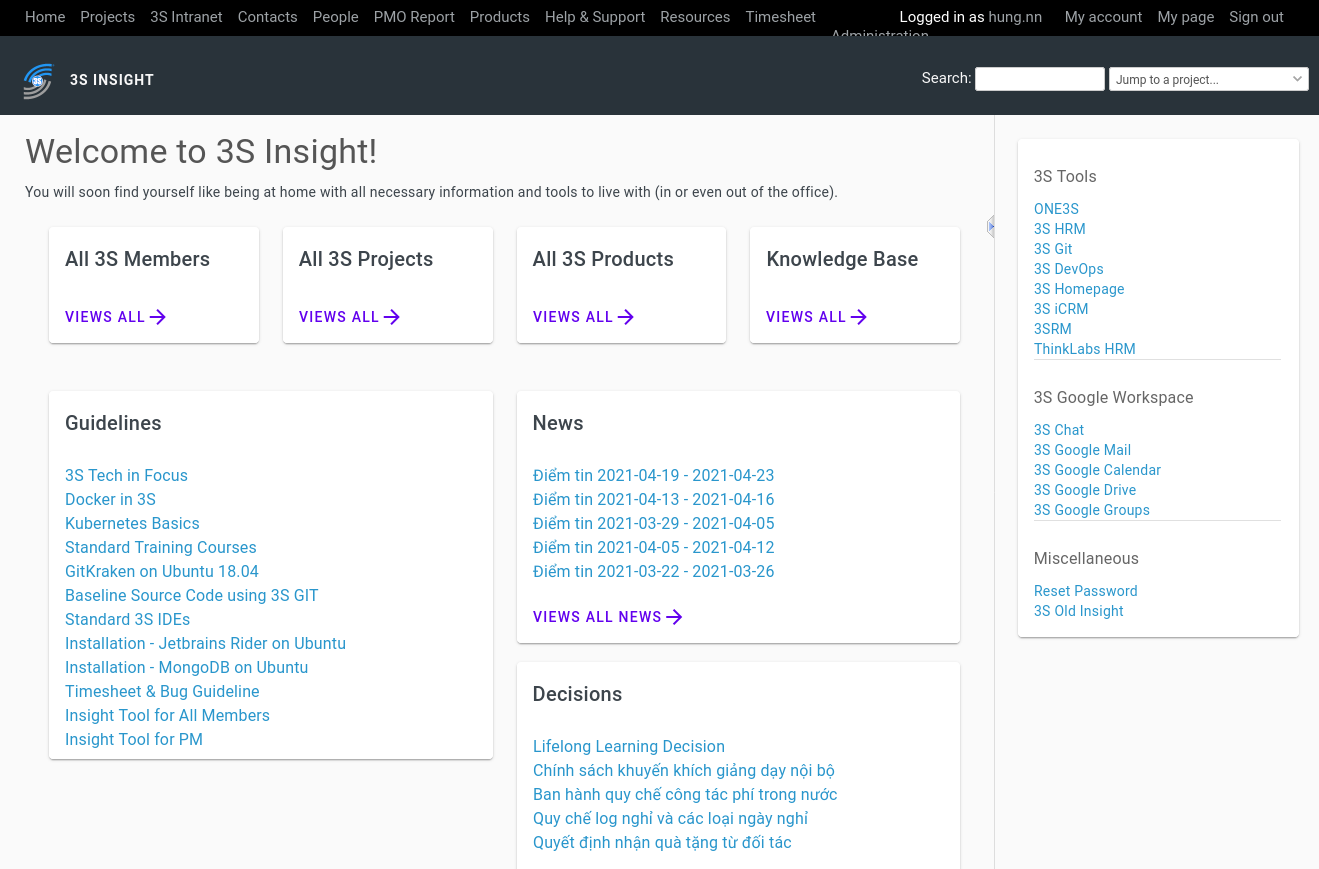Collapse the right sidebar with handle
1319x869 pixels.
[x=991, y=227]
